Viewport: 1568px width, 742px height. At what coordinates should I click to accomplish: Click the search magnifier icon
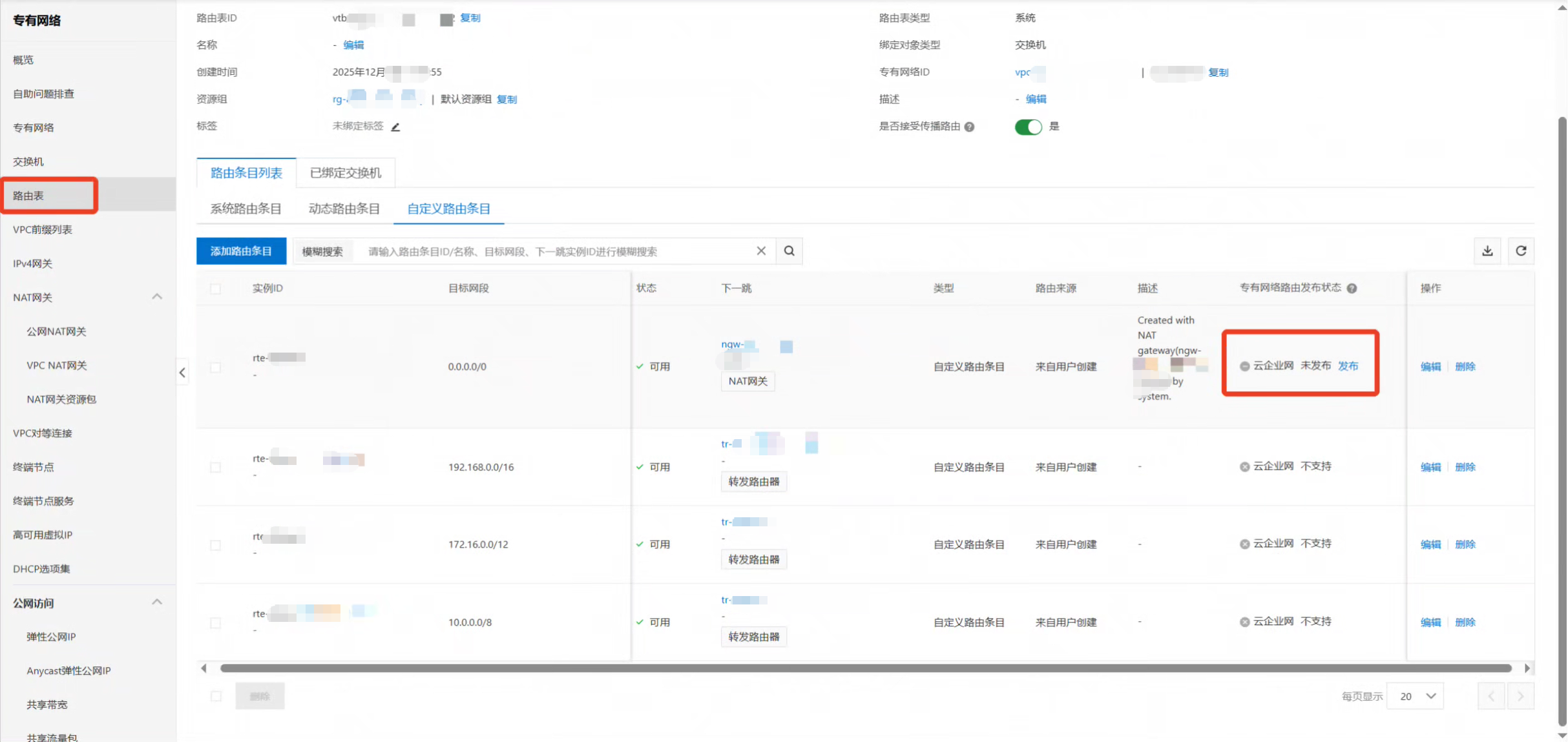pyautogui.click(x=789, y=251)
